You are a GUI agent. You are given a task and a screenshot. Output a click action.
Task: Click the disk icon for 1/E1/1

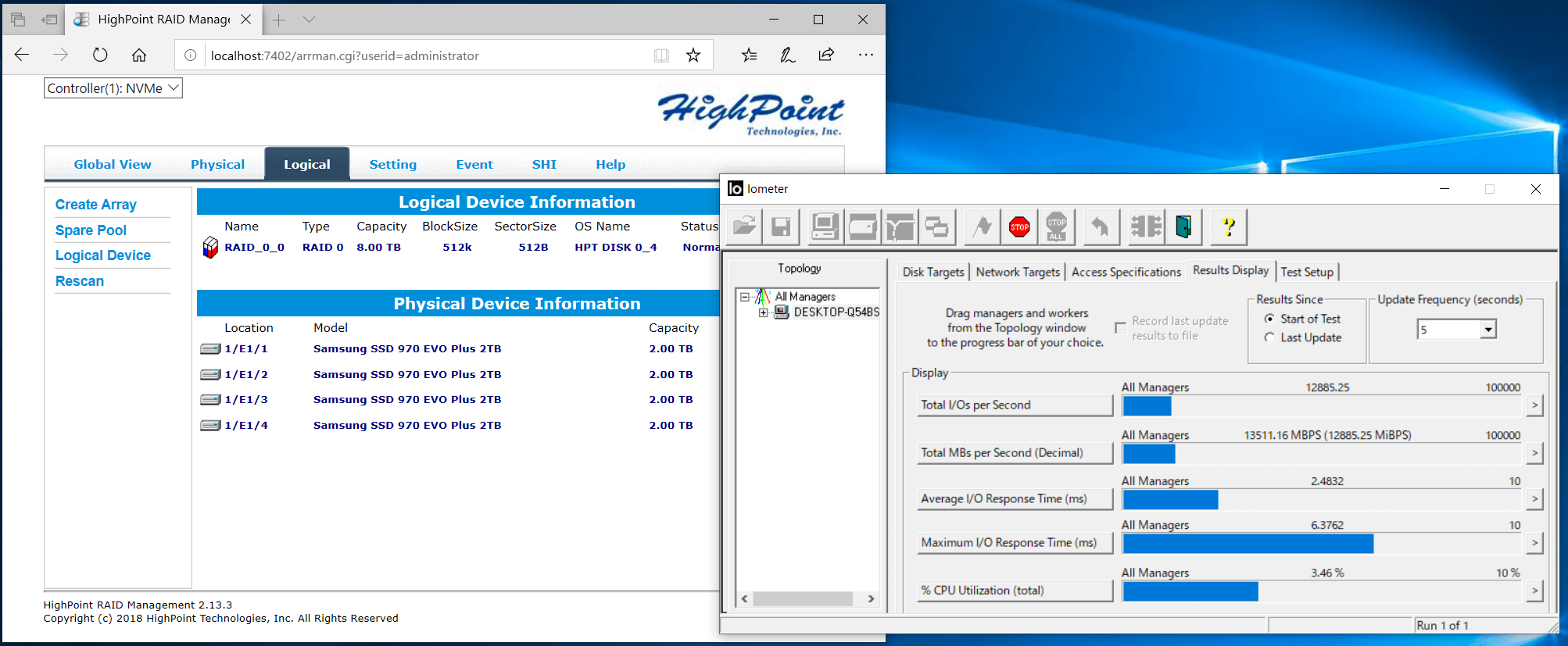[x=210, y=349]
